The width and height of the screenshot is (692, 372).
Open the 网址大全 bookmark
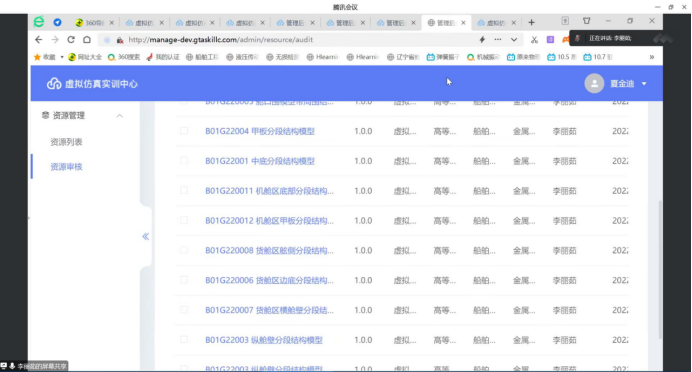pyautogui.click(x=85, y=57)
